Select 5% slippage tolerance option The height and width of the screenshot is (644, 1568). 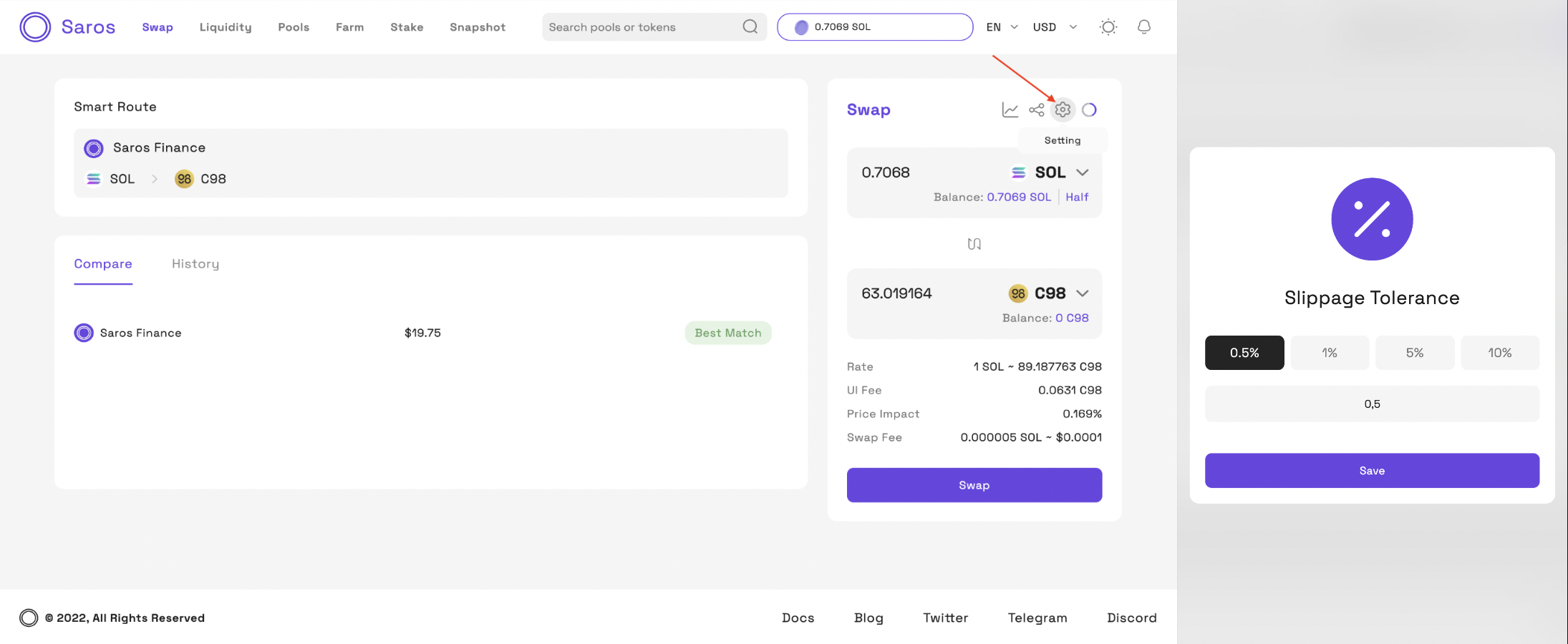[x=1415, y=353]
